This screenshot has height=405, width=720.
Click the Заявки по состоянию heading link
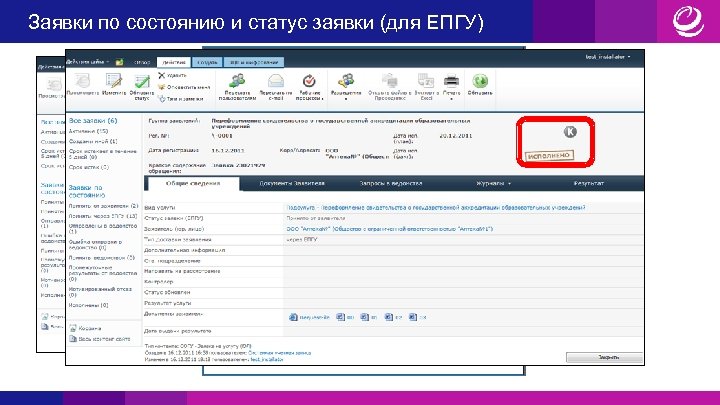[87, 191]
